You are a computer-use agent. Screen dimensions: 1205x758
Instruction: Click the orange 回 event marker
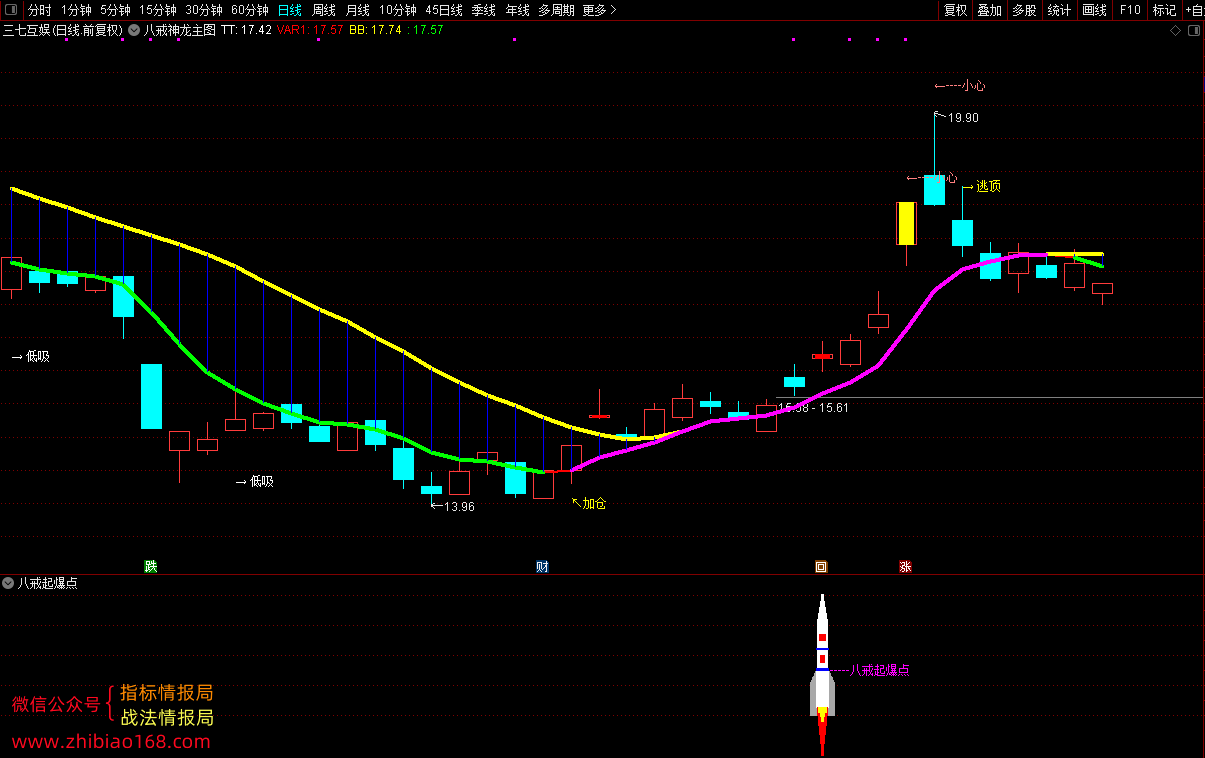coord(821,567)
